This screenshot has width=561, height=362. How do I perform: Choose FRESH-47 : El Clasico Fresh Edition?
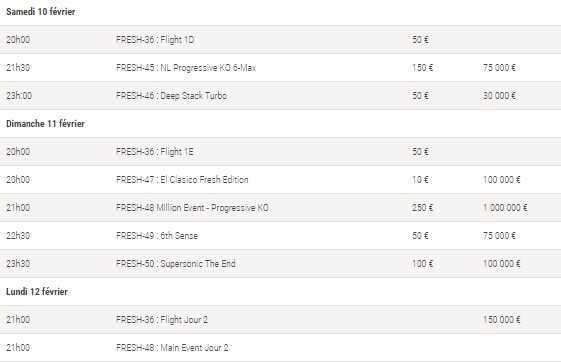pos(182,180)
